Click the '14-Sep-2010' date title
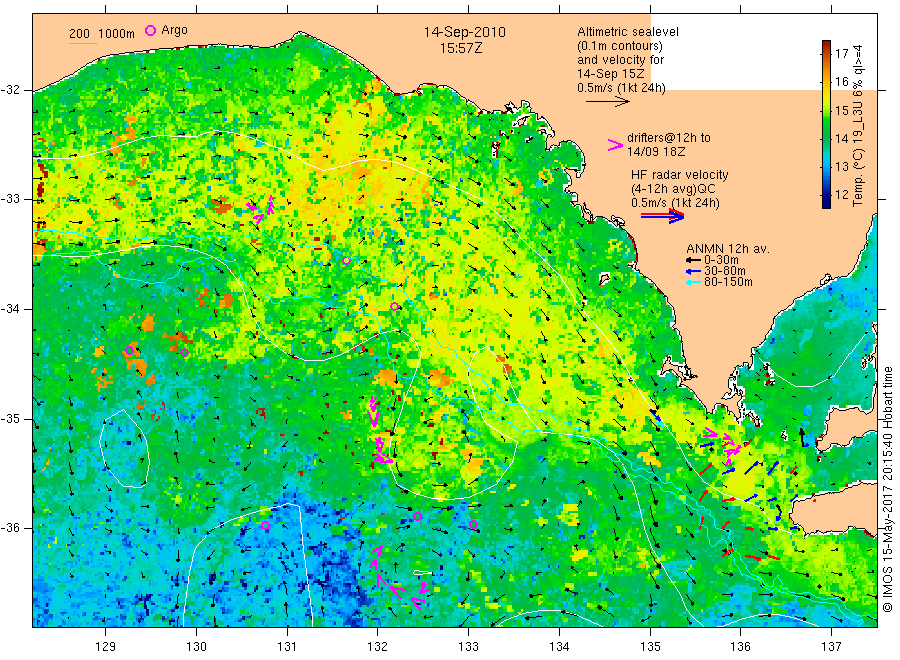 pos(464,32)
